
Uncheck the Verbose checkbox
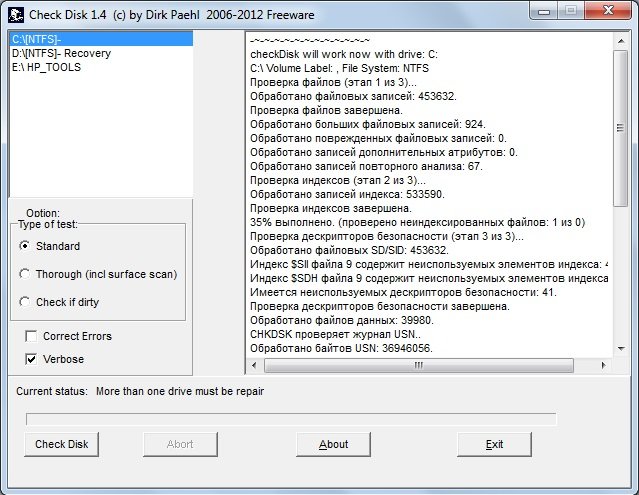(x=32, y=359)
